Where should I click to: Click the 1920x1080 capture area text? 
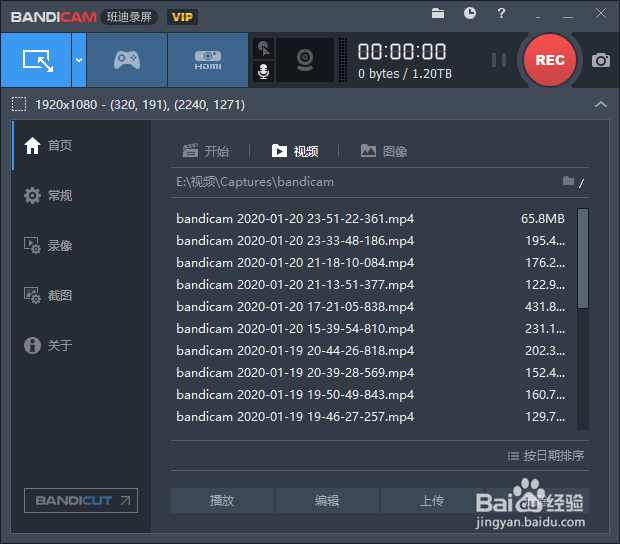tap(140, 105)
